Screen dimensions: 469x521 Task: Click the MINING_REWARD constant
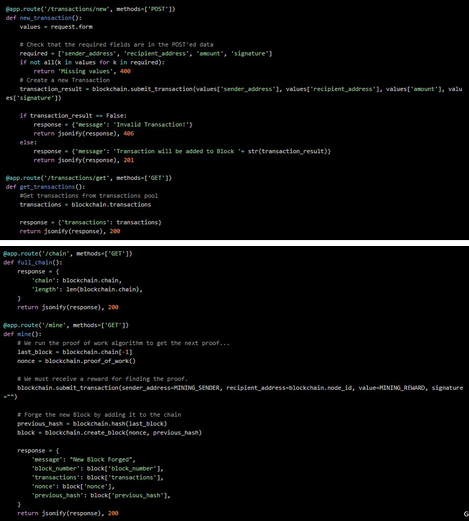[x=402, y=388]
